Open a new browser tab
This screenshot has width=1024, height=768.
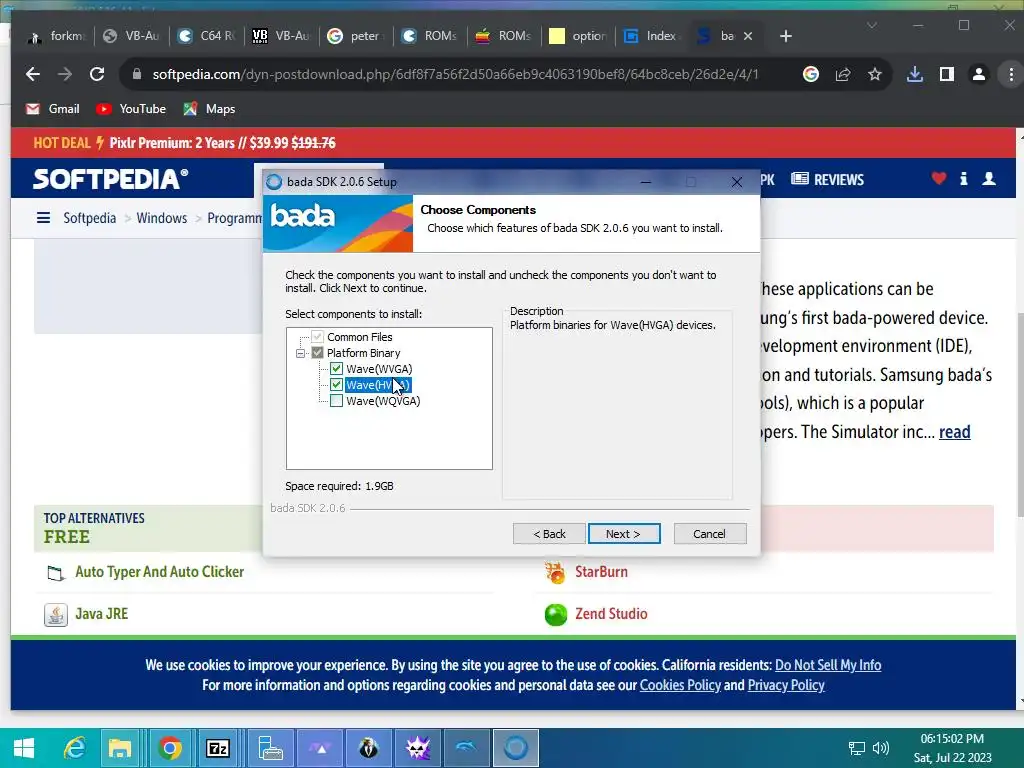pyautogui.click(x=786, y=36)
